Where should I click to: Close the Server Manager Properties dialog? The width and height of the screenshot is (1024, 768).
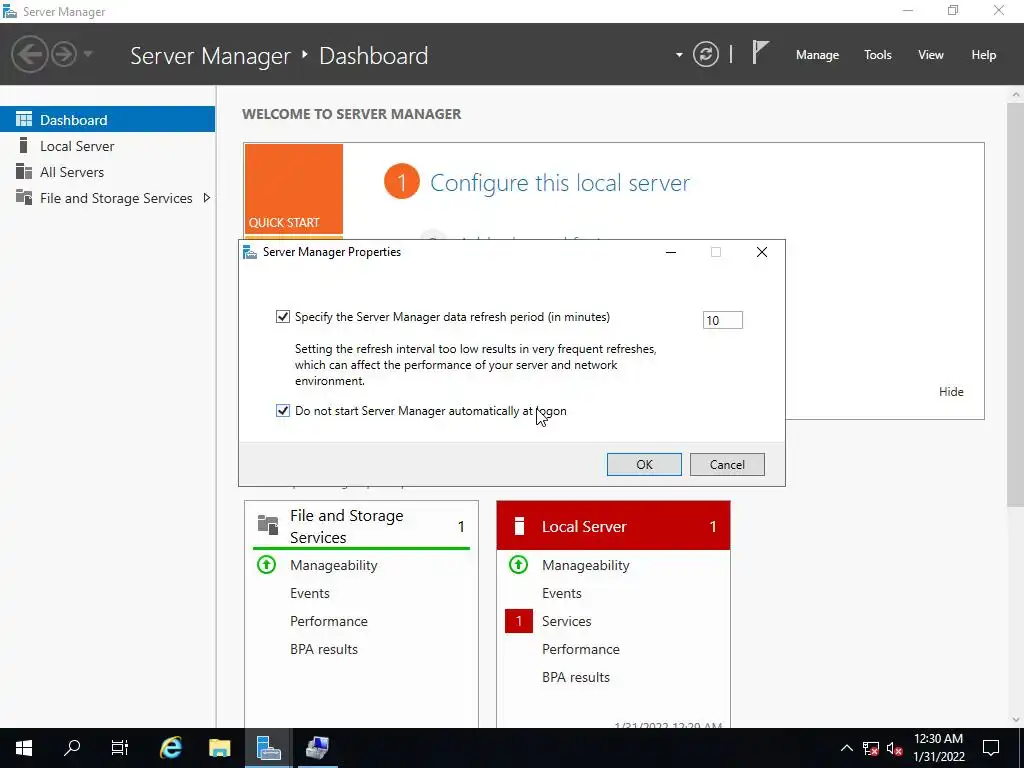click(x=761, y=252)
